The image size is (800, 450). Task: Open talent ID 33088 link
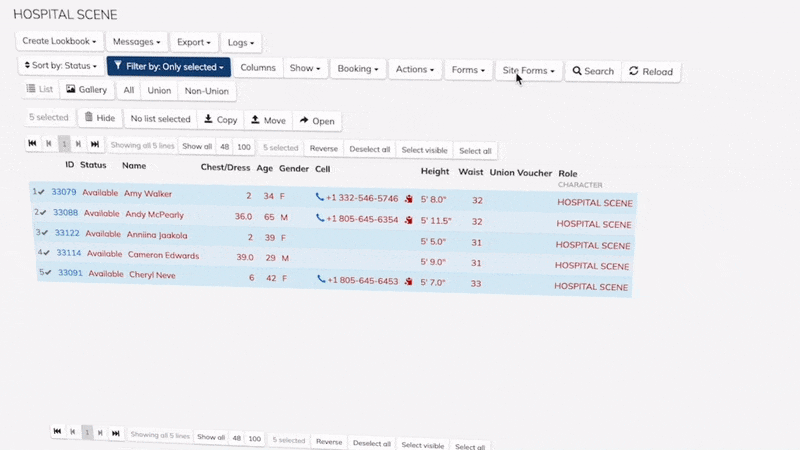[65, 213]
